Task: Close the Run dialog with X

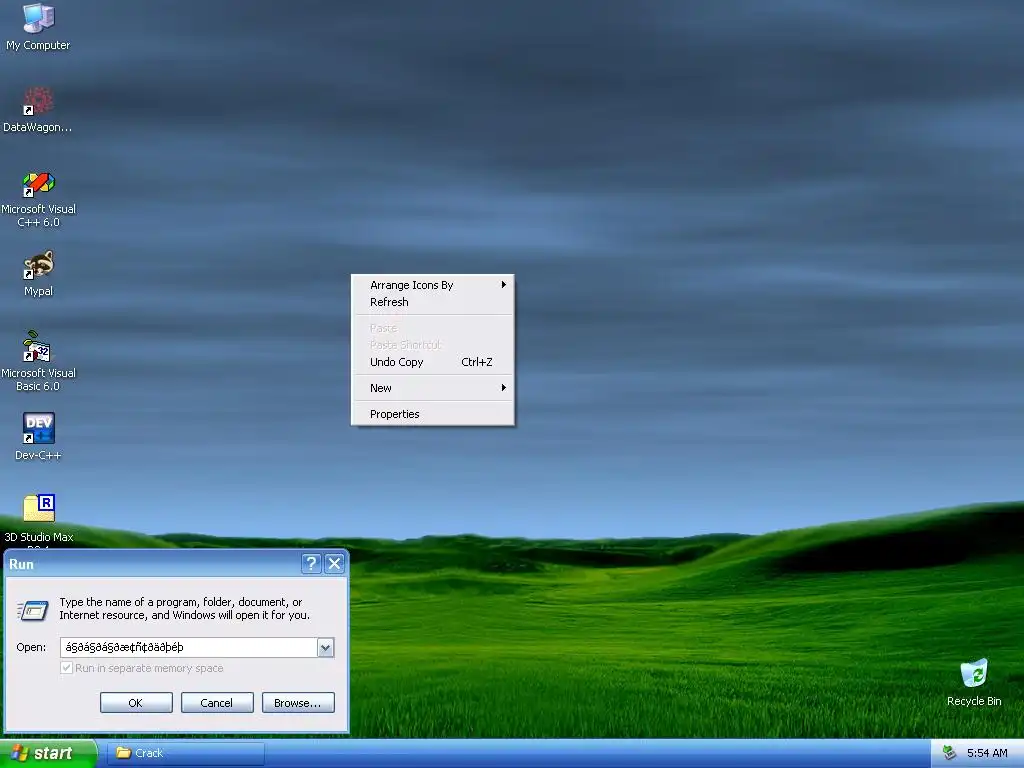Action: 334,564
